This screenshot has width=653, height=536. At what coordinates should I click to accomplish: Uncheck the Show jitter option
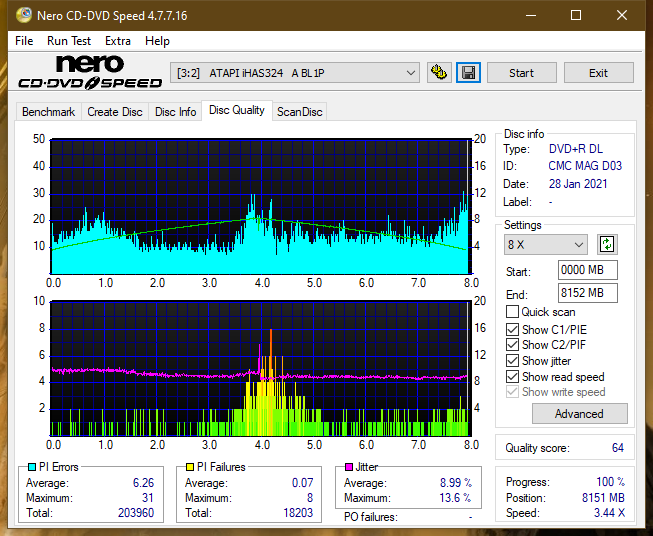click(512, 361)
